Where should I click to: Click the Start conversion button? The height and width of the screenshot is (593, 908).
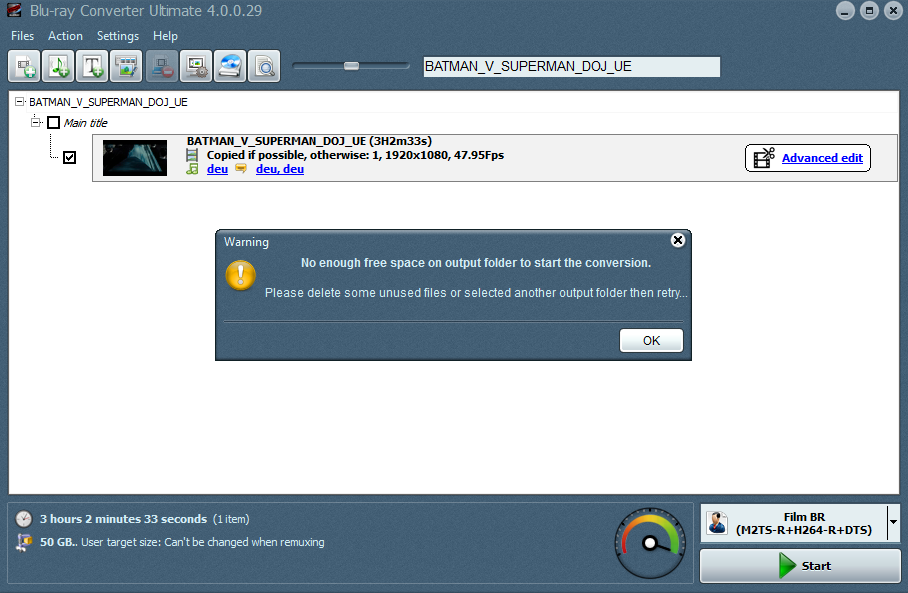[800, 566]
